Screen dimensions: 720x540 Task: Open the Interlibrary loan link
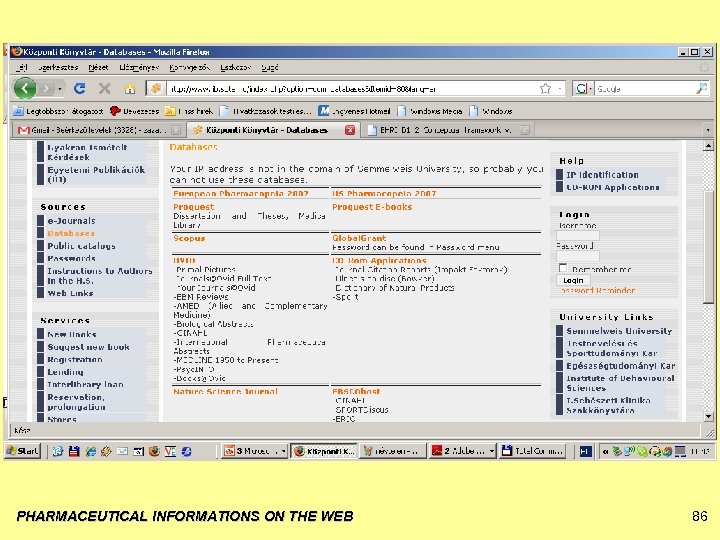pos(85,384)
